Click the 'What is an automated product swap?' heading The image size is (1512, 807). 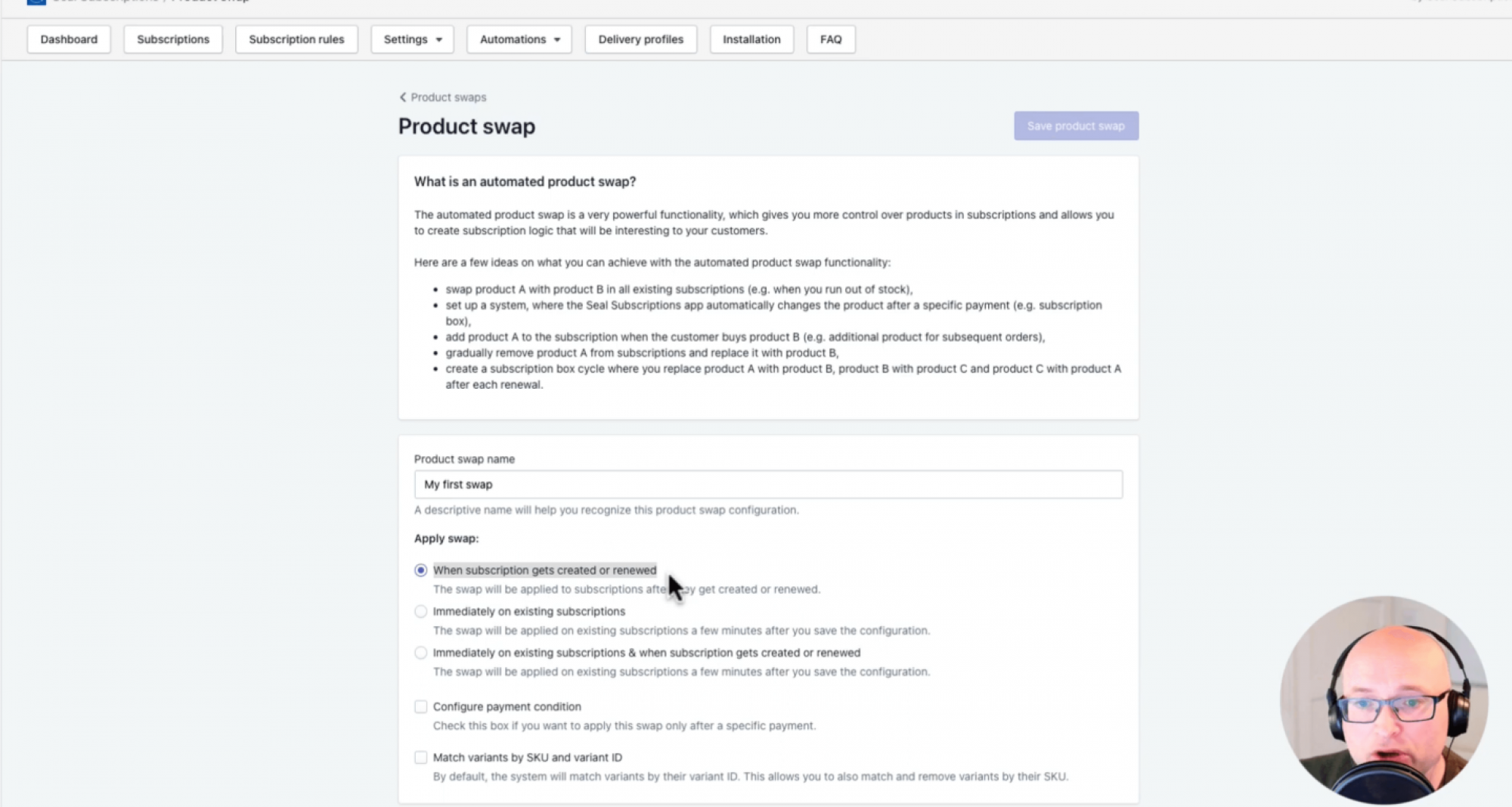[525, 182]
